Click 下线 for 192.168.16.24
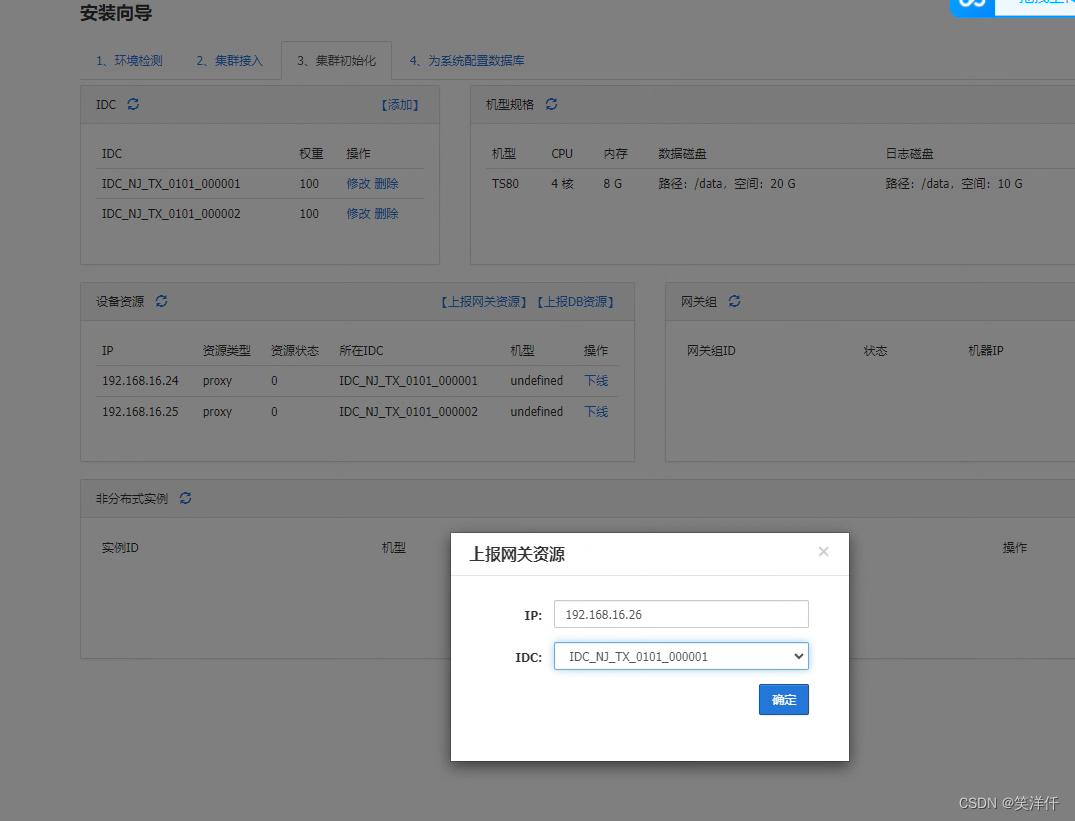This screenshot has height=821, width=1075. (x=596, y=380)
